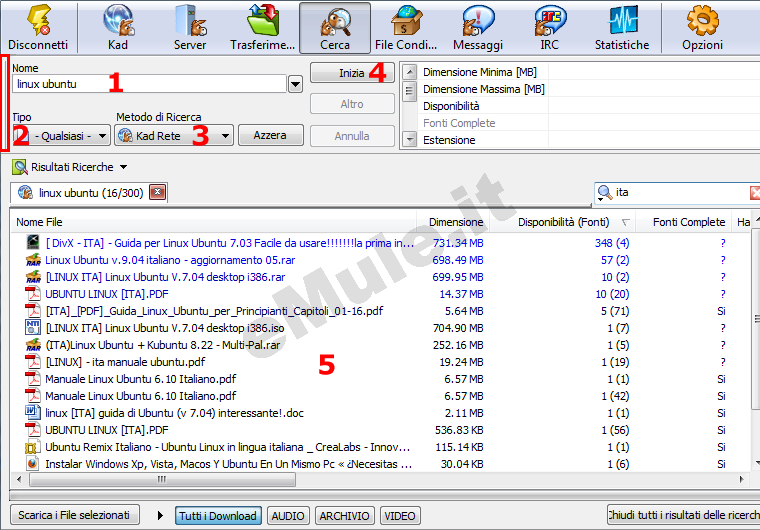Click down arrow of the filter options list
760x530 pixels.
410,140
